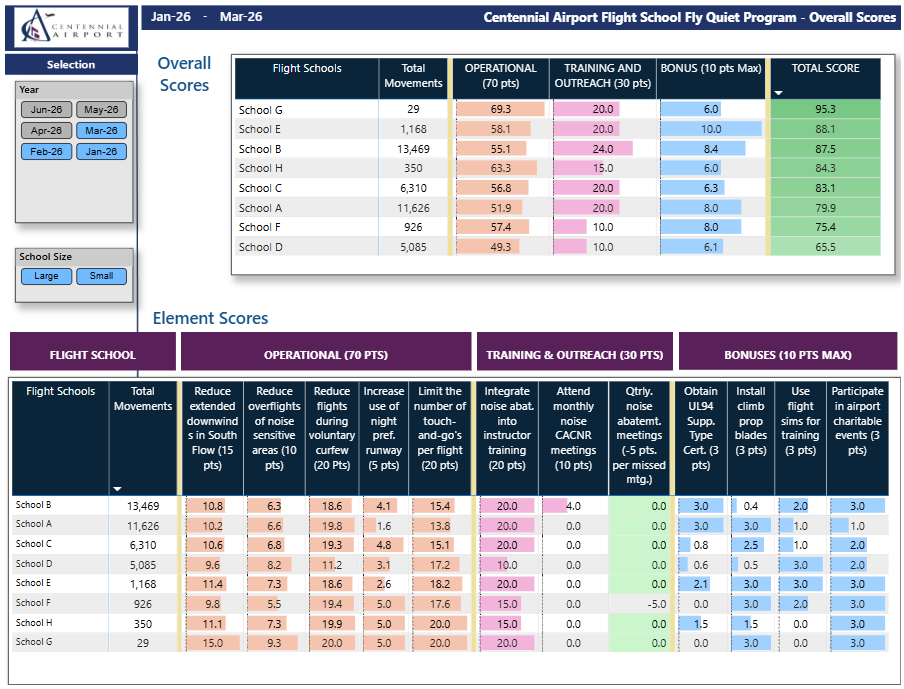Click the sort arrow under Total Movements in Element Scores
904x689 pixels.
click(118, 489)
